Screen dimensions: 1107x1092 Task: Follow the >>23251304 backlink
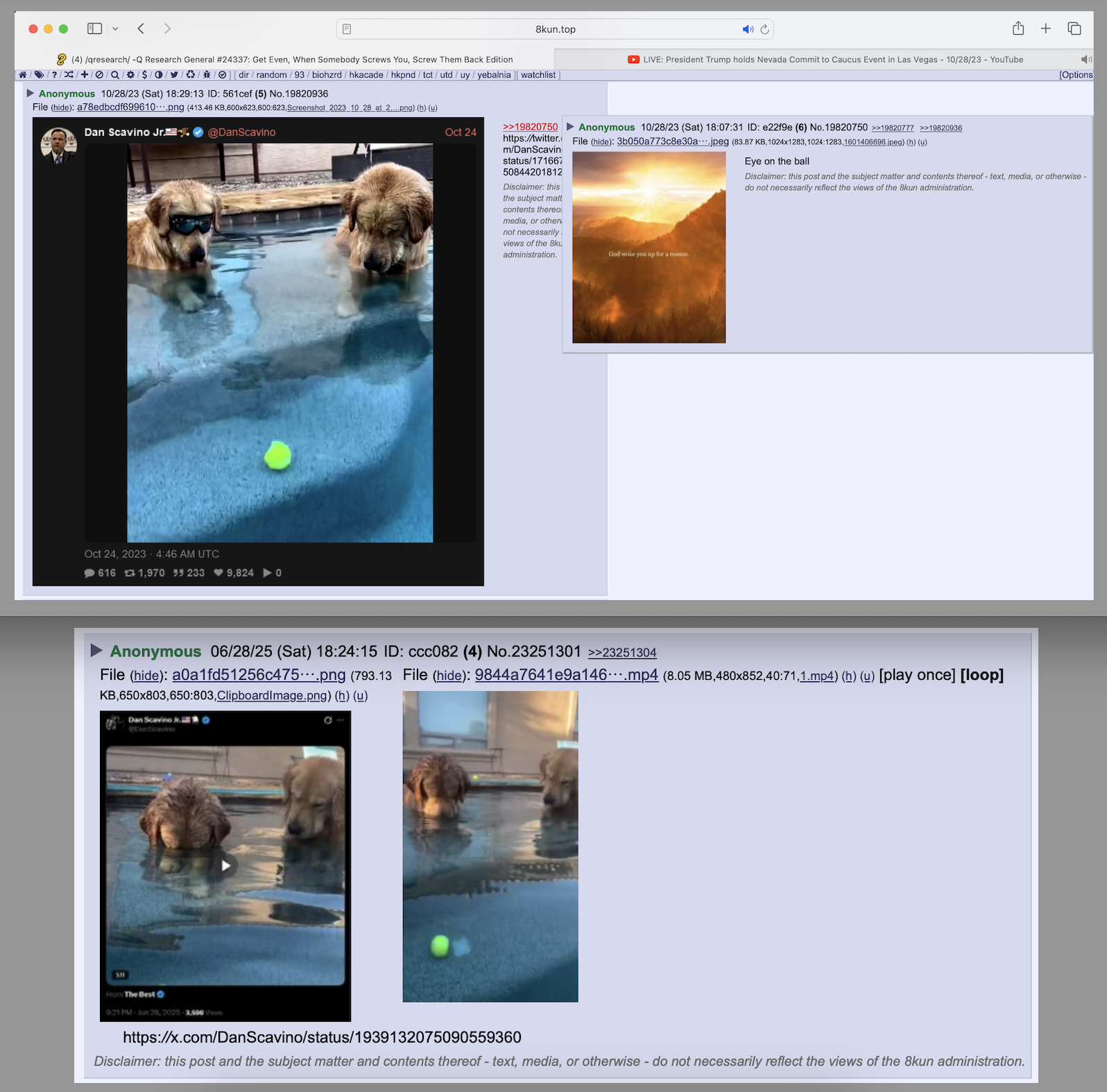pyautogui.click(x=622, y=652)
